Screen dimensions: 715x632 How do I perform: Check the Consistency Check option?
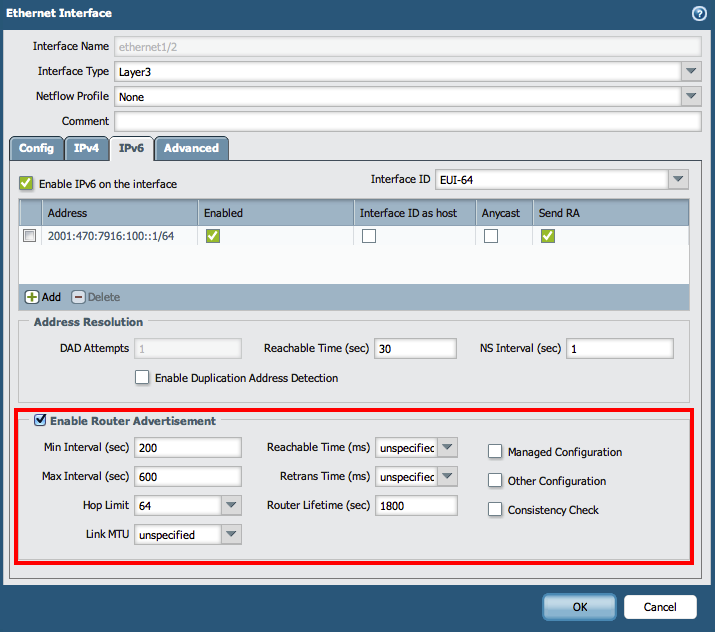pyautogui.click(x=495, y=510)
